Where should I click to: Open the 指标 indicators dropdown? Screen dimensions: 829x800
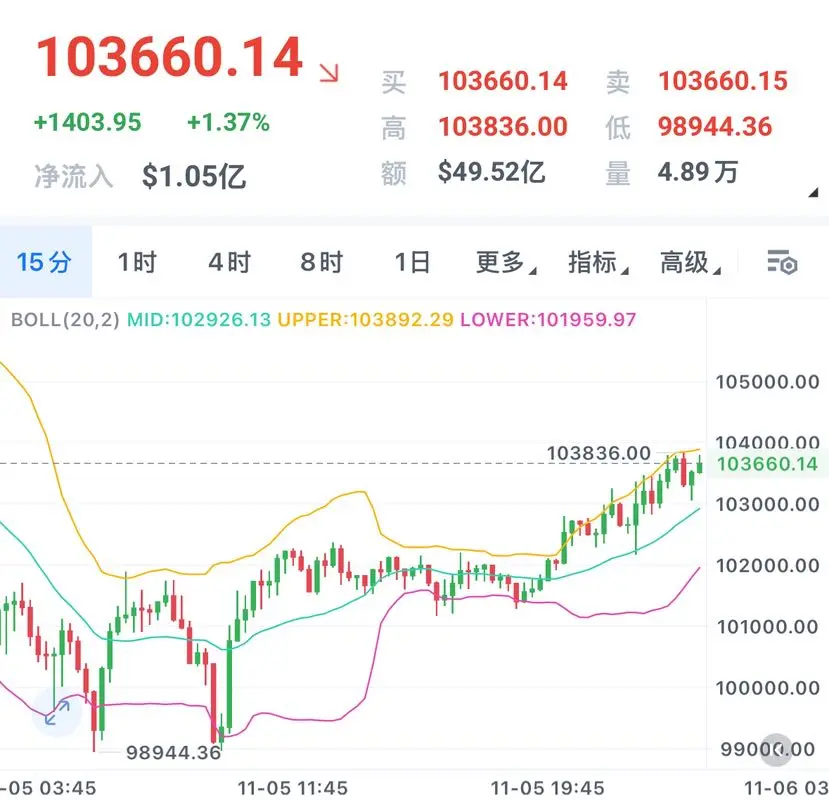coord(598,262)
